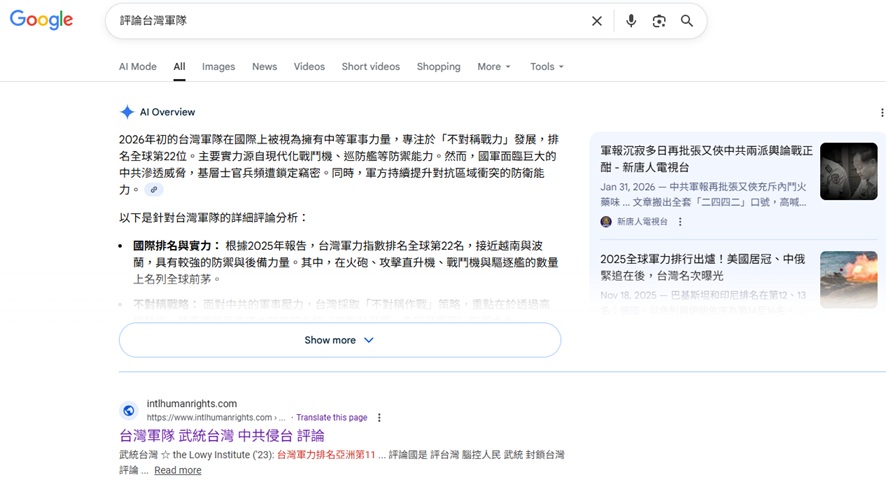Open three-dot menu beside 新唐人電視台 source
The image size is (886, 482).
point(681,222)
